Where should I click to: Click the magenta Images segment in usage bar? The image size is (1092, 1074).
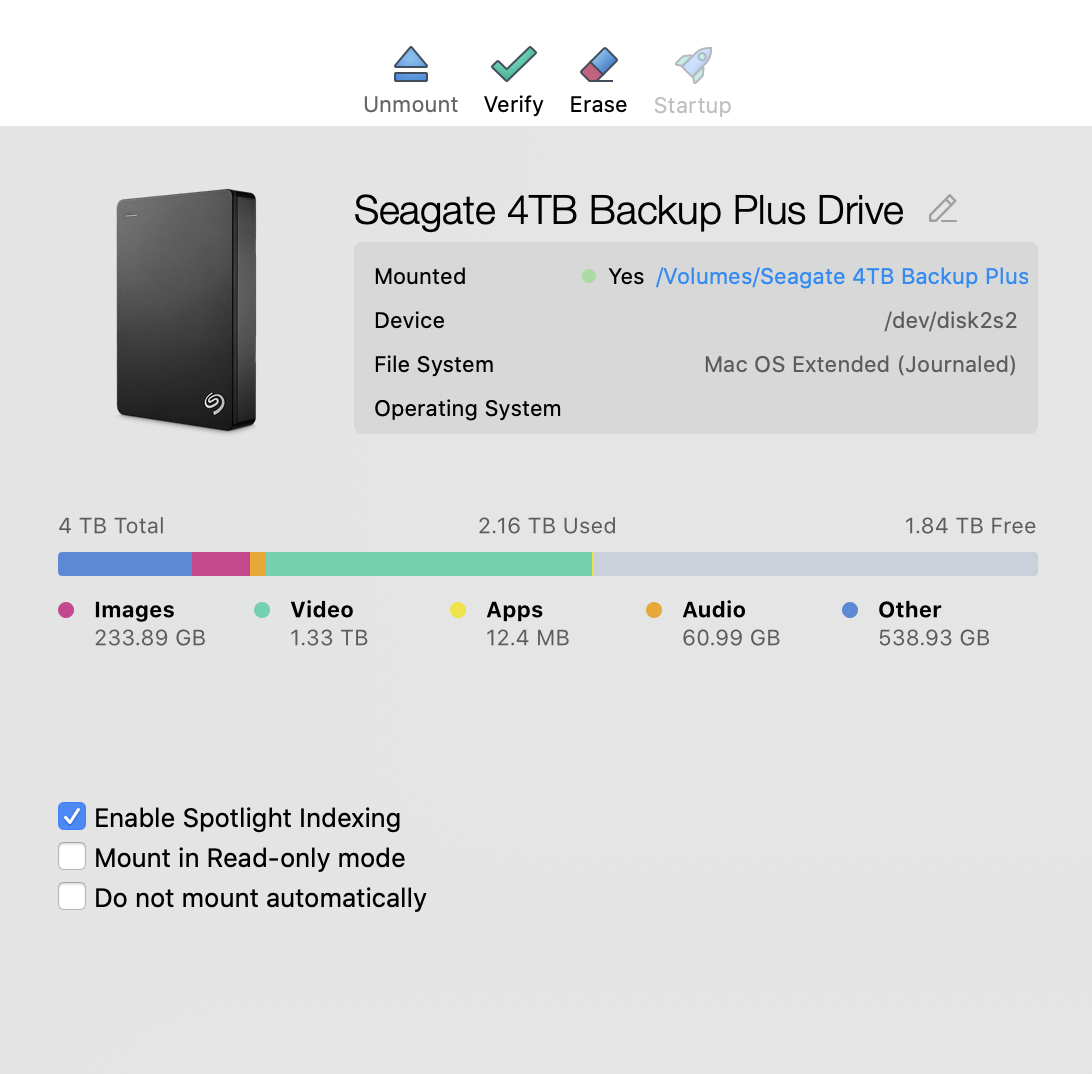(221, 564)
